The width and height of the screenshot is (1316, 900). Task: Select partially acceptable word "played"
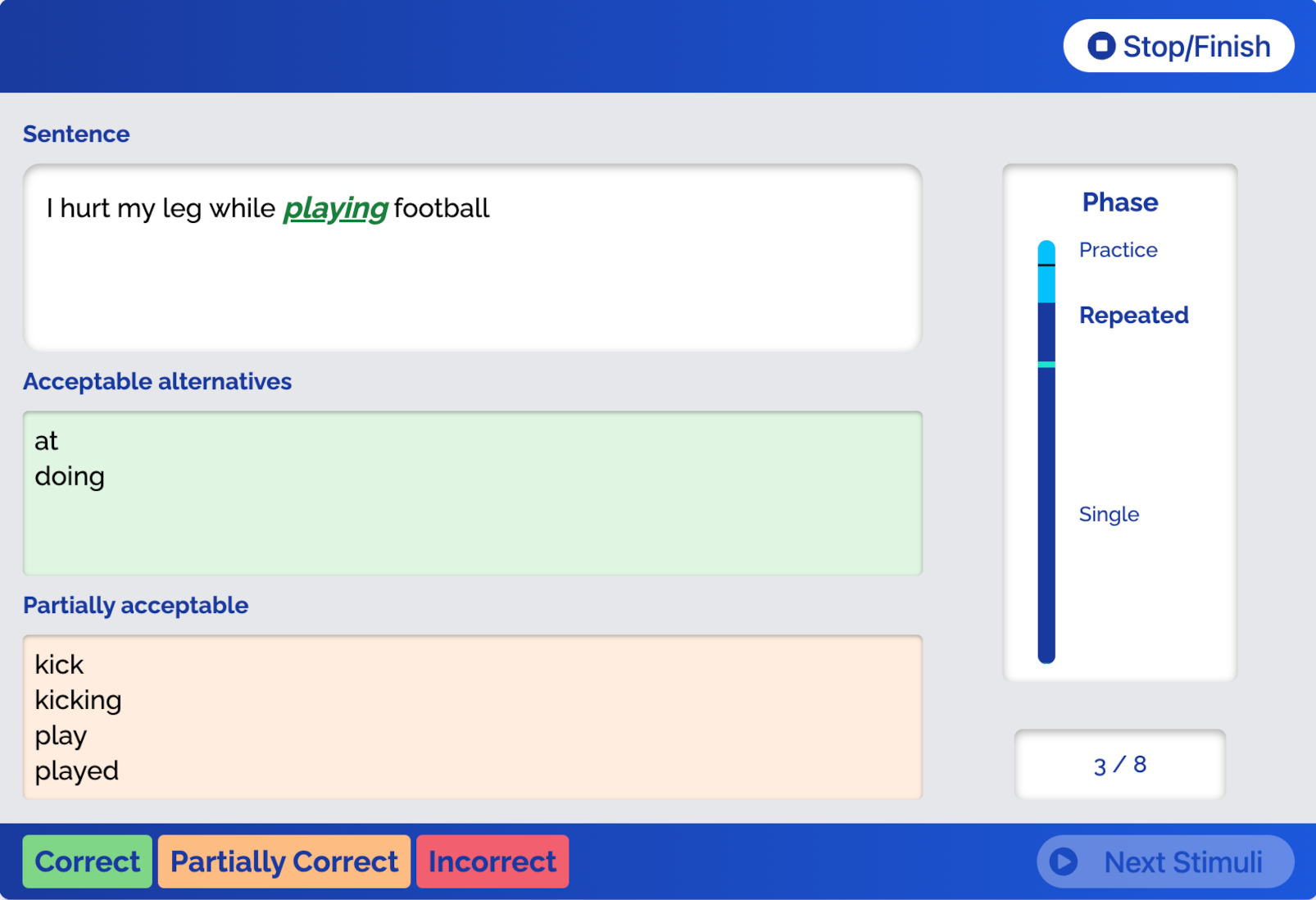click(x=76, y=771)
